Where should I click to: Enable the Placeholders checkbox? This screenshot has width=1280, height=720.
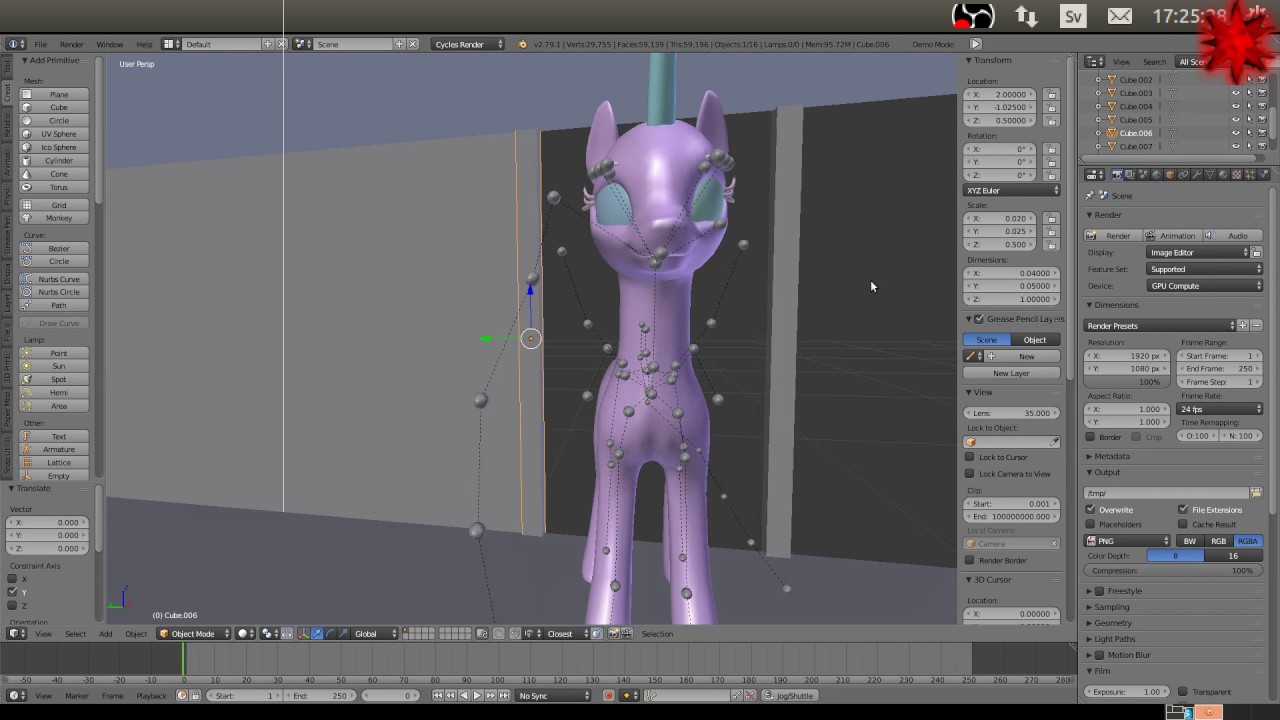click(x=1091, y=524)
